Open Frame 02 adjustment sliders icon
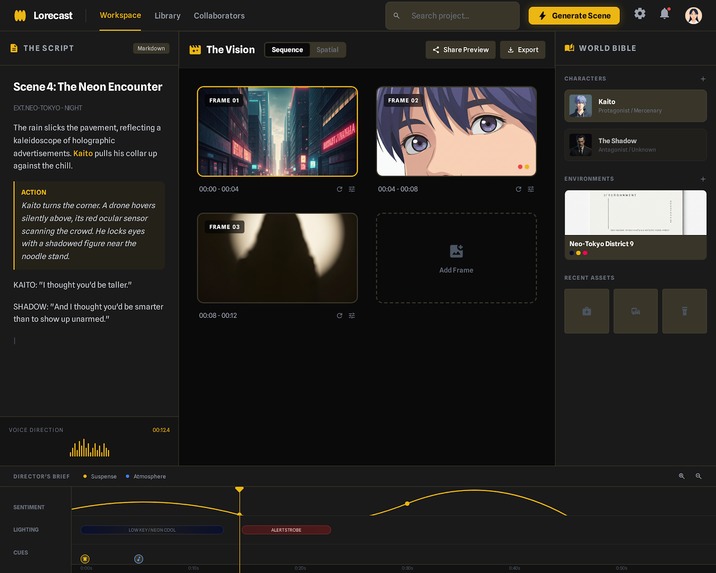This screenshot has height=573, width=716. 531,189
